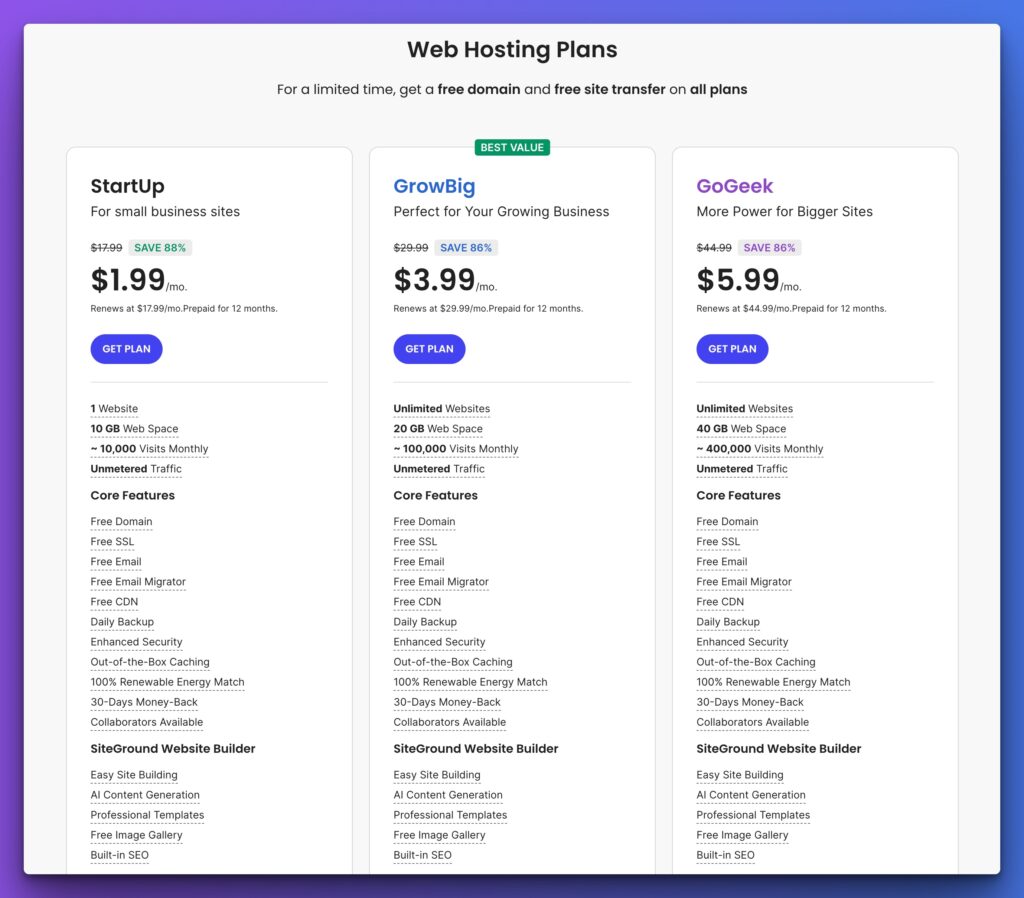Click the StartUp SAVE 88% badge

159,248
